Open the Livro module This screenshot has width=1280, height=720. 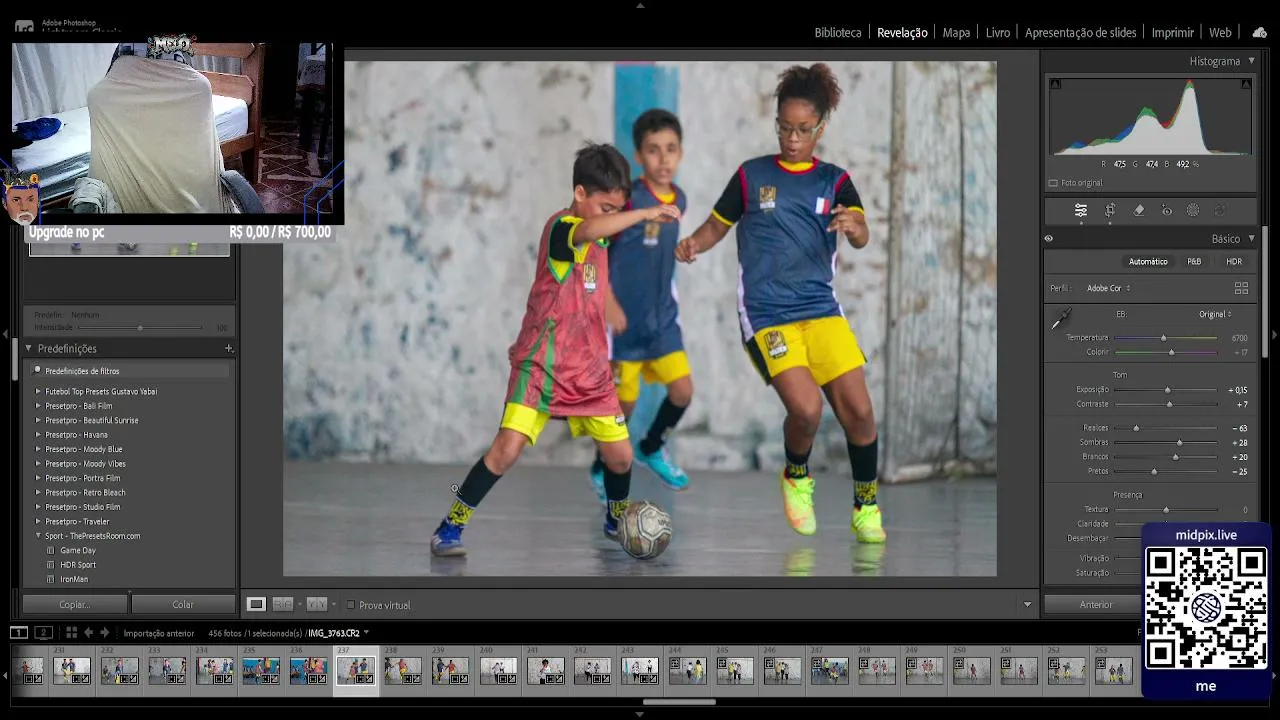coord(998,33)
